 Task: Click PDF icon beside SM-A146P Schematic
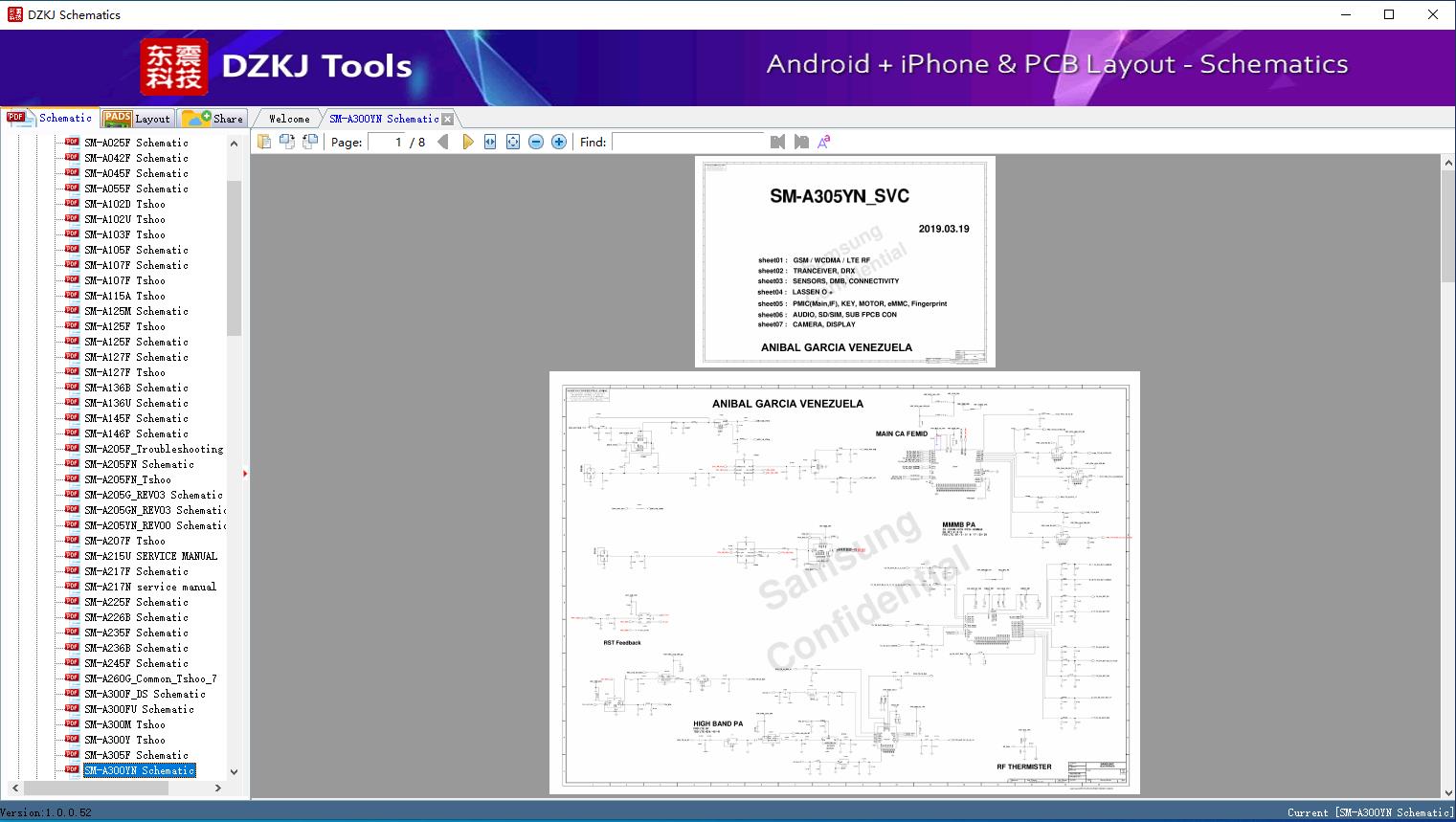pos(72,433)
